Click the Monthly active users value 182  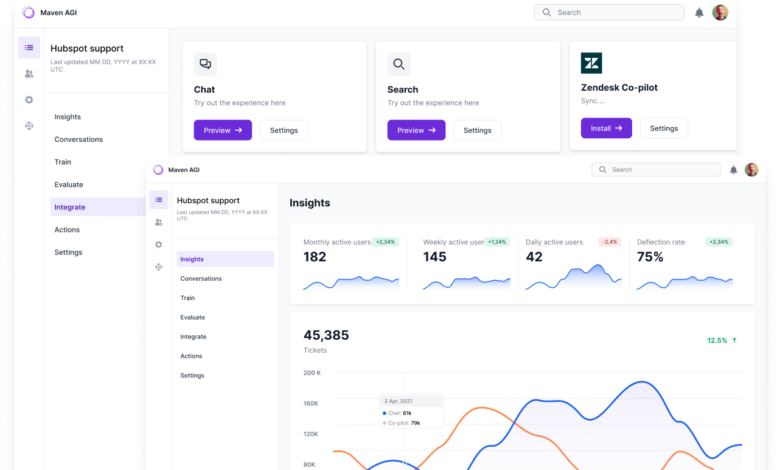(x=315, y=257)
